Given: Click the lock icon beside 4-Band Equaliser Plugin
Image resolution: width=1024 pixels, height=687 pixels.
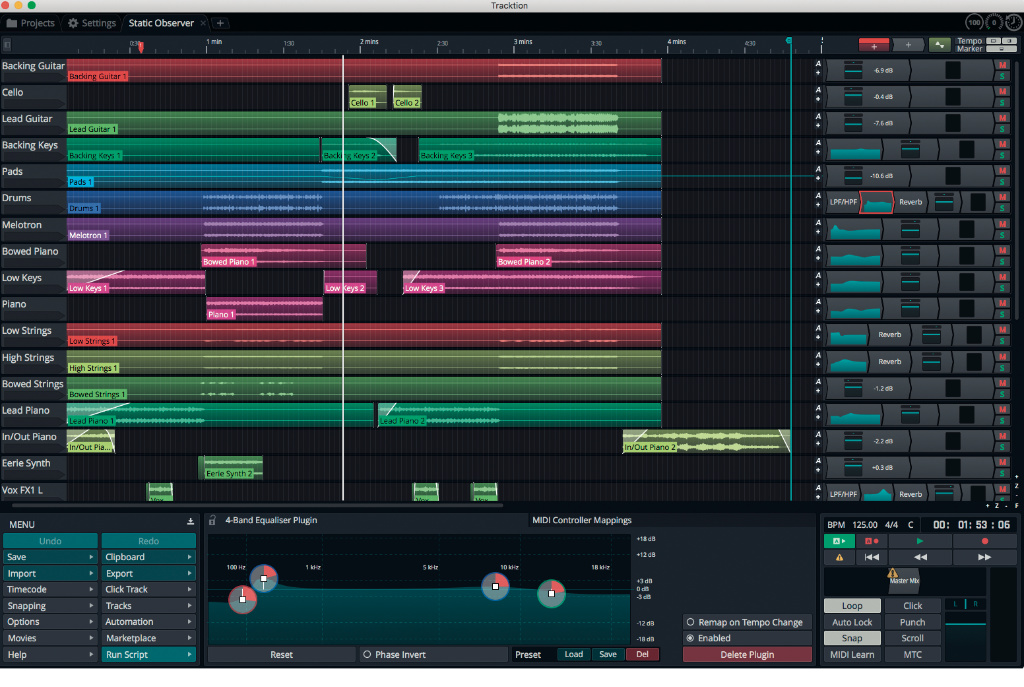Looking at the screenshot, I should 212,521.
